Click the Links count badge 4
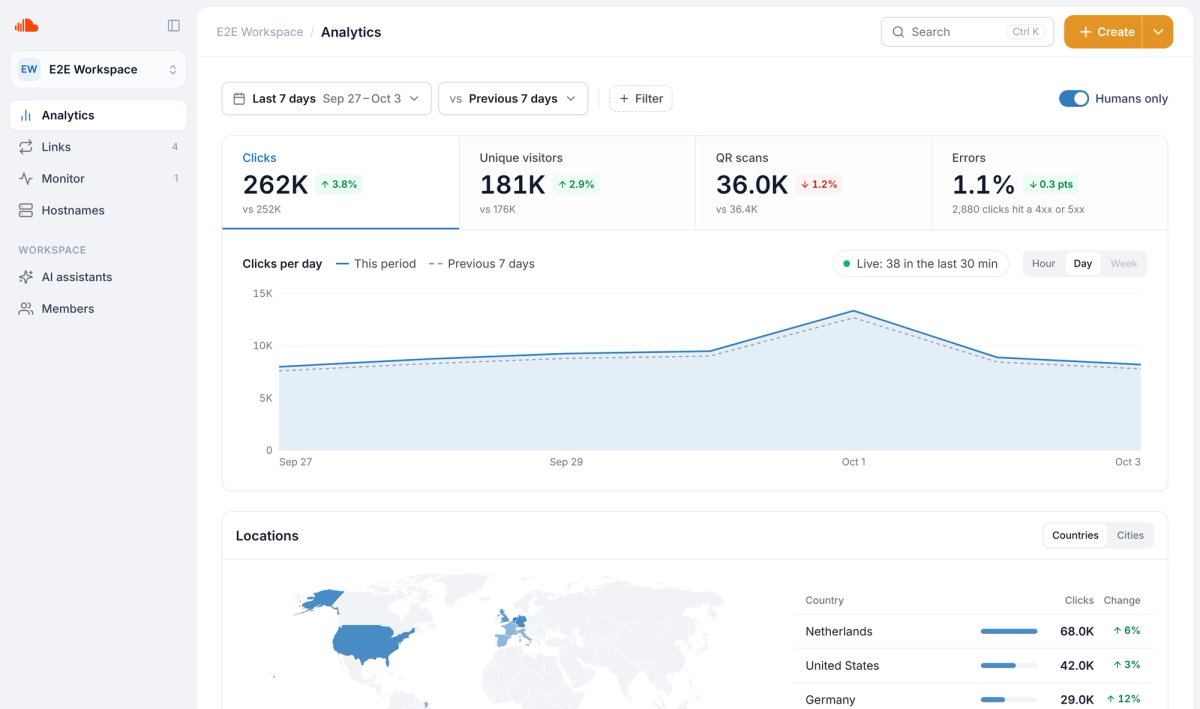Image resolution: width=1200 pixels, height=709 pixels. tap(175, 147)
